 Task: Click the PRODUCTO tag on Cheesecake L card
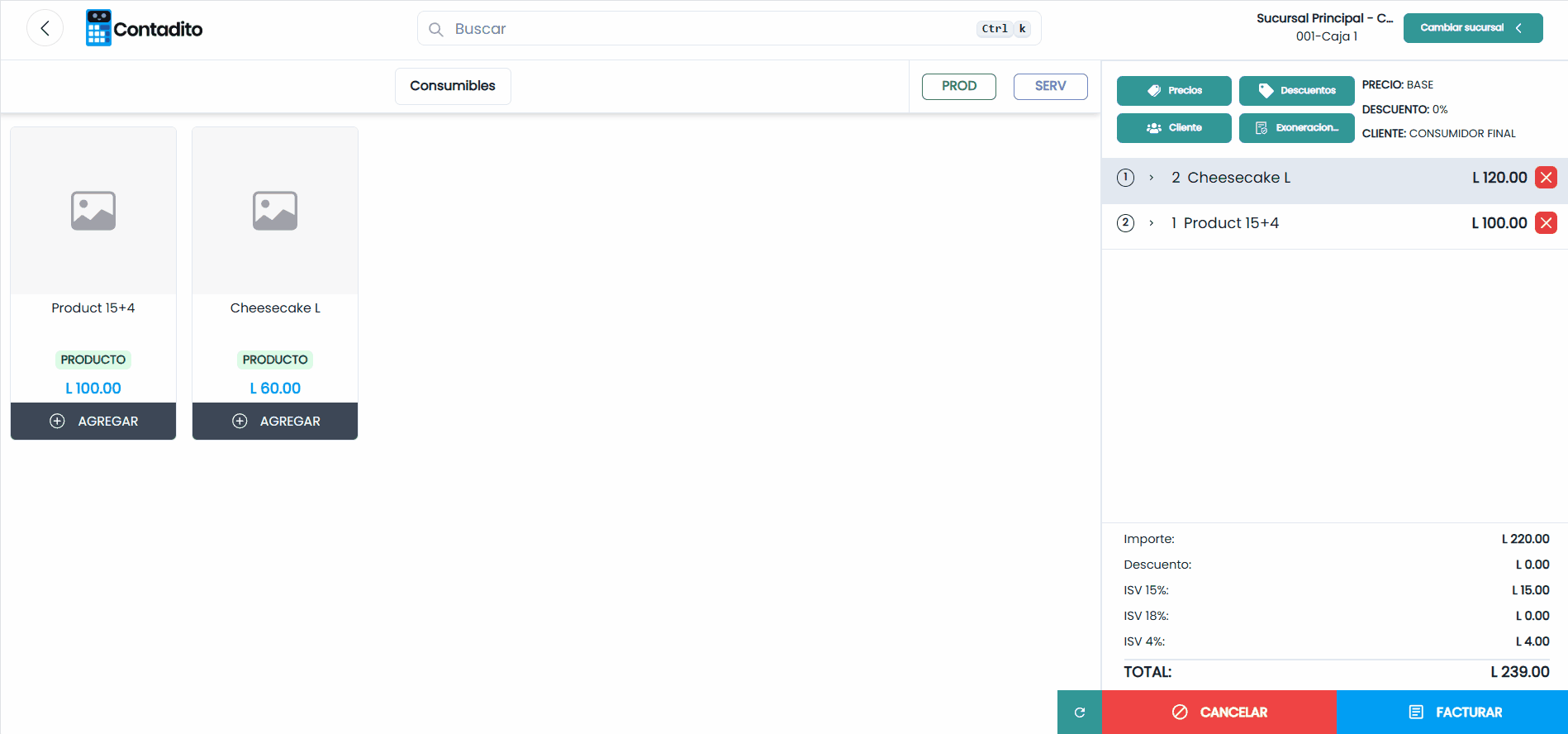[275, 360]
